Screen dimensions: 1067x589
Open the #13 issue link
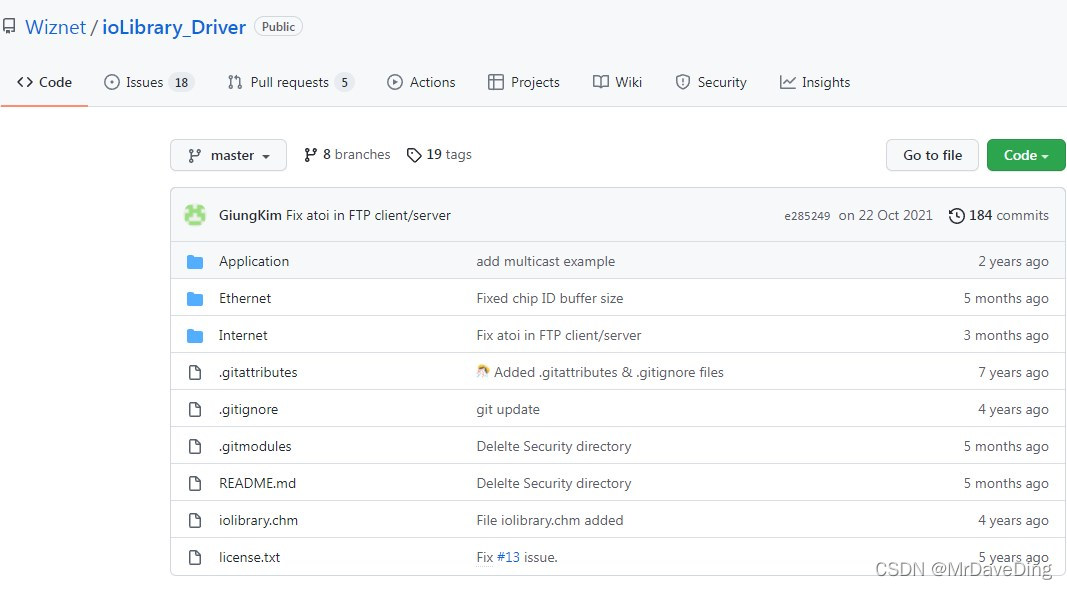pos(508,558)
